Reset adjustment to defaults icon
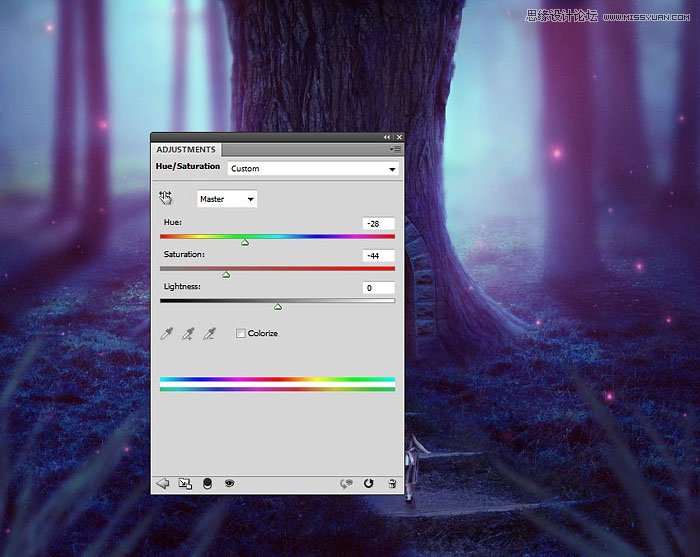This screenshot has height=557, width=700. coord(369,483)
